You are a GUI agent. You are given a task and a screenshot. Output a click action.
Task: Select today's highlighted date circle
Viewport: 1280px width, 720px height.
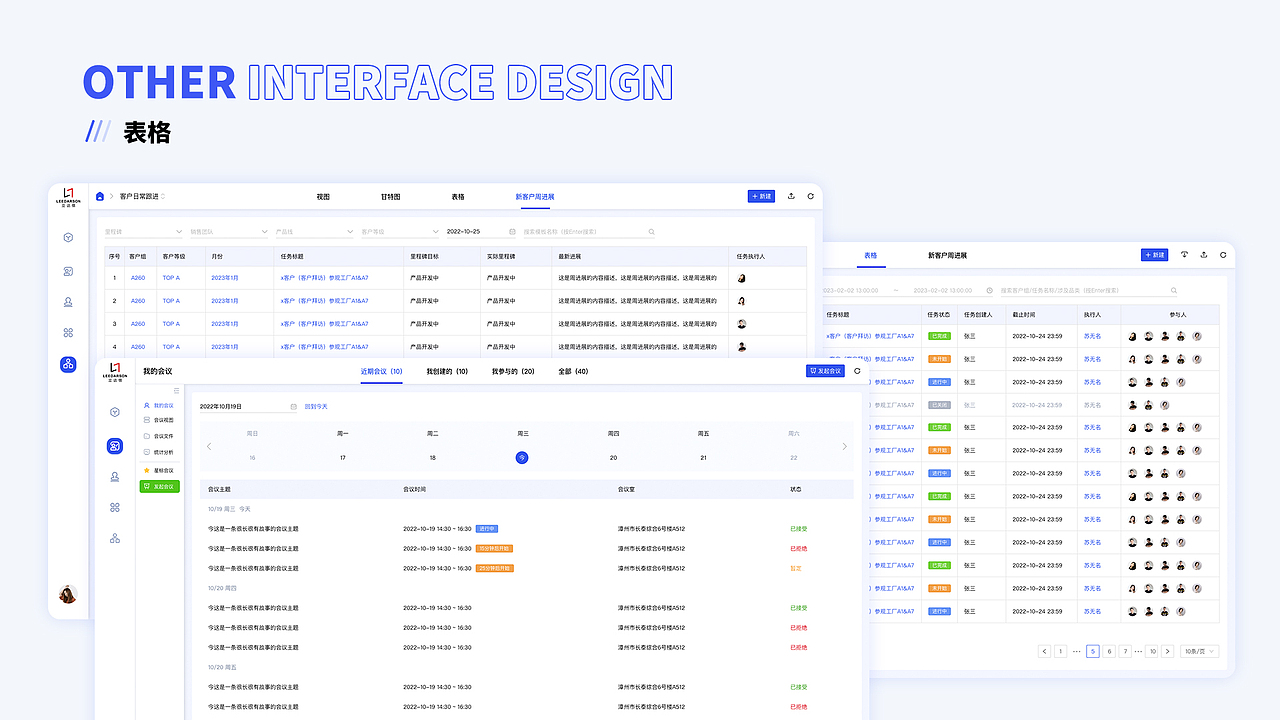[522, 457]
